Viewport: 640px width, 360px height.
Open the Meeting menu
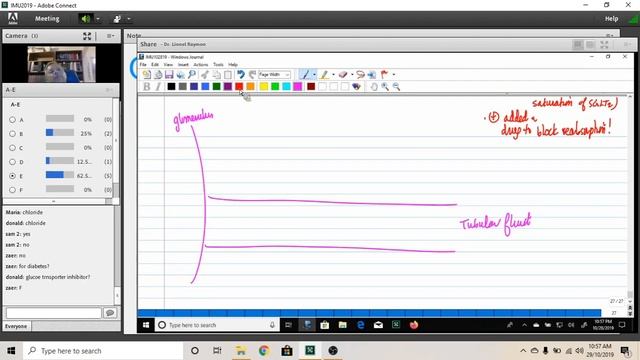pos(47,19)
